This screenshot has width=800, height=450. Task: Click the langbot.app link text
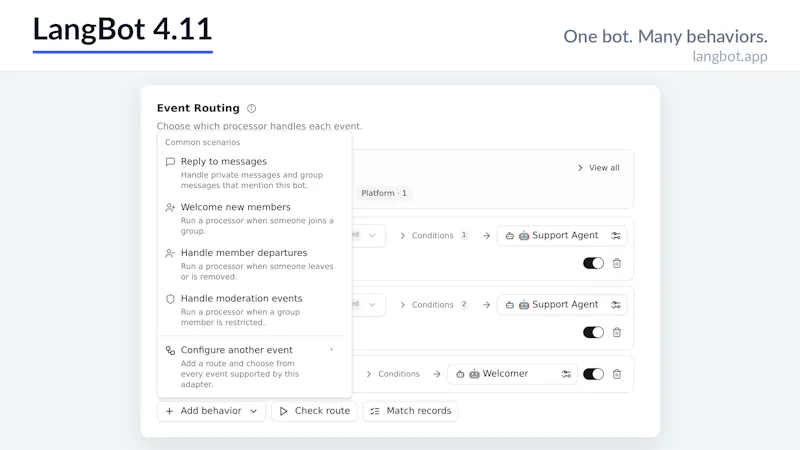pos(730,56)
